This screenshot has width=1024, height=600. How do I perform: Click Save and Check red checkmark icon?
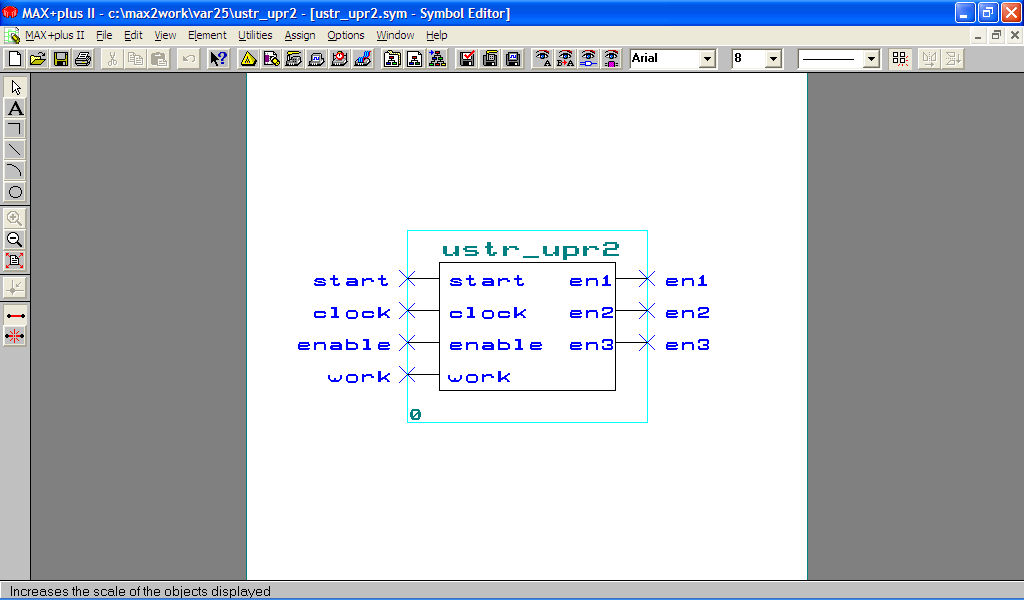(x=467, y=59)
